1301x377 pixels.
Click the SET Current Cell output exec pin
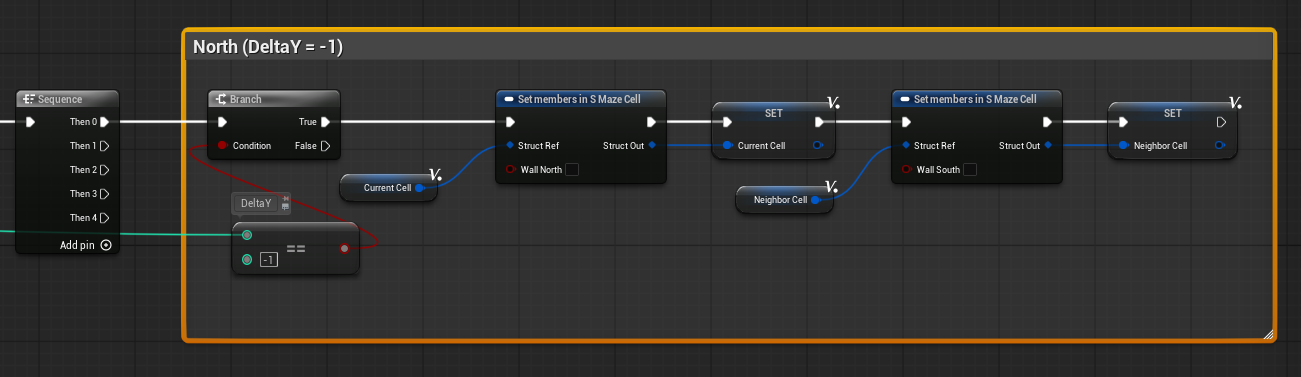click(820, 122)
